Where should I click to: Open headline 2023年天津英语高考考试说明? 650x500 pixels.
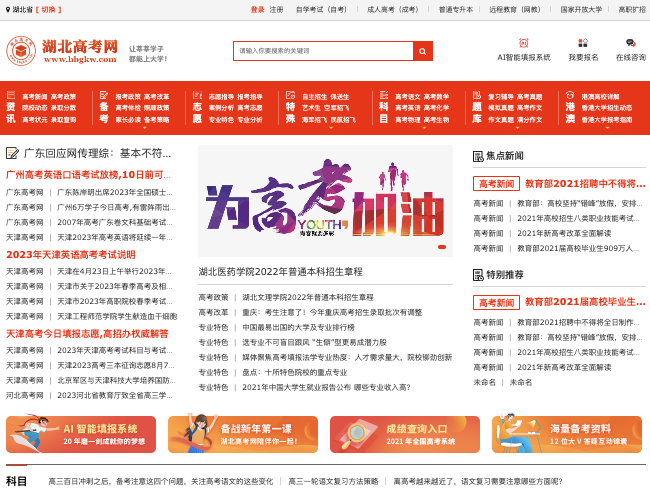[x=70, y=255]
